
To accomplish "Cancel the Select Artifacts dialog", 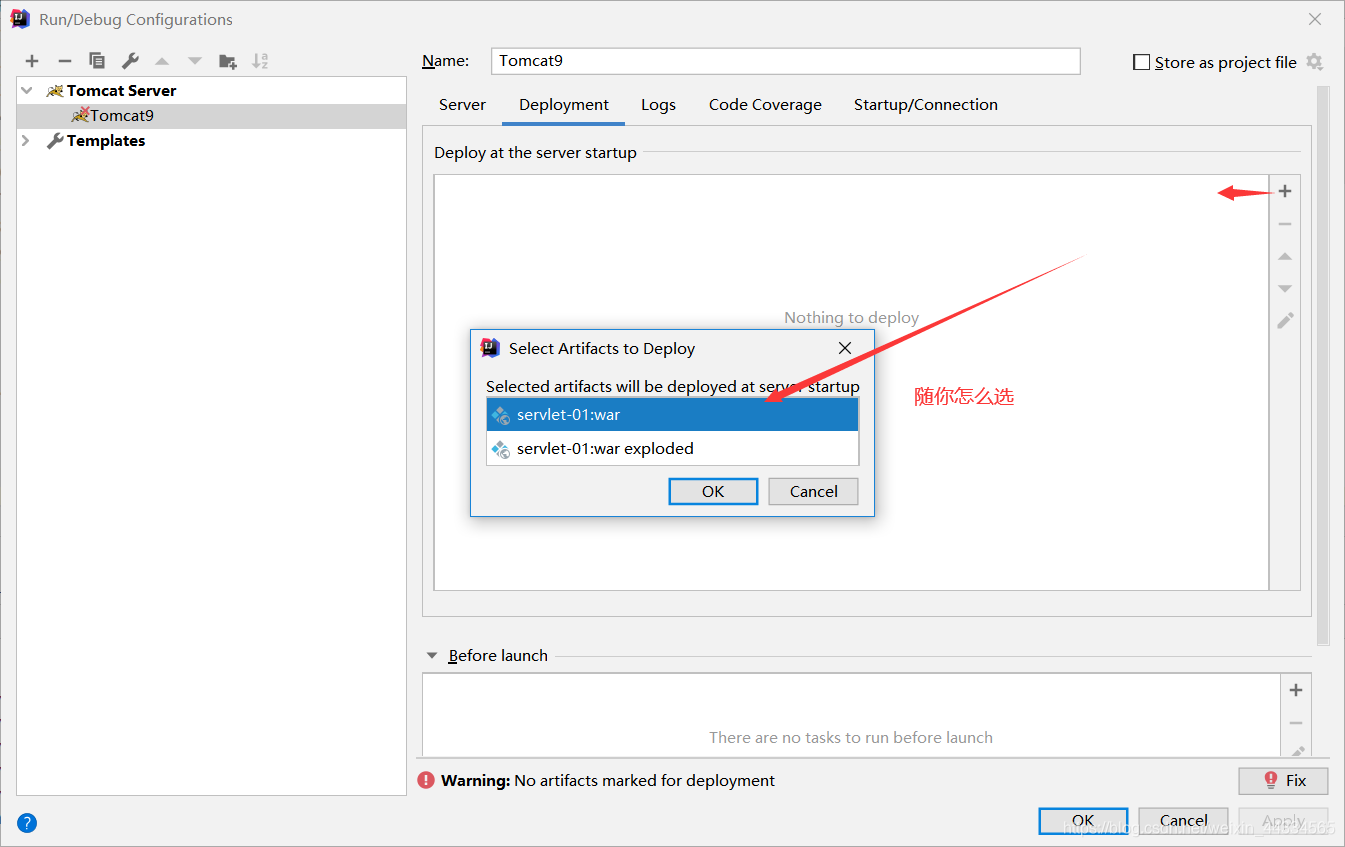I will 814,491.
